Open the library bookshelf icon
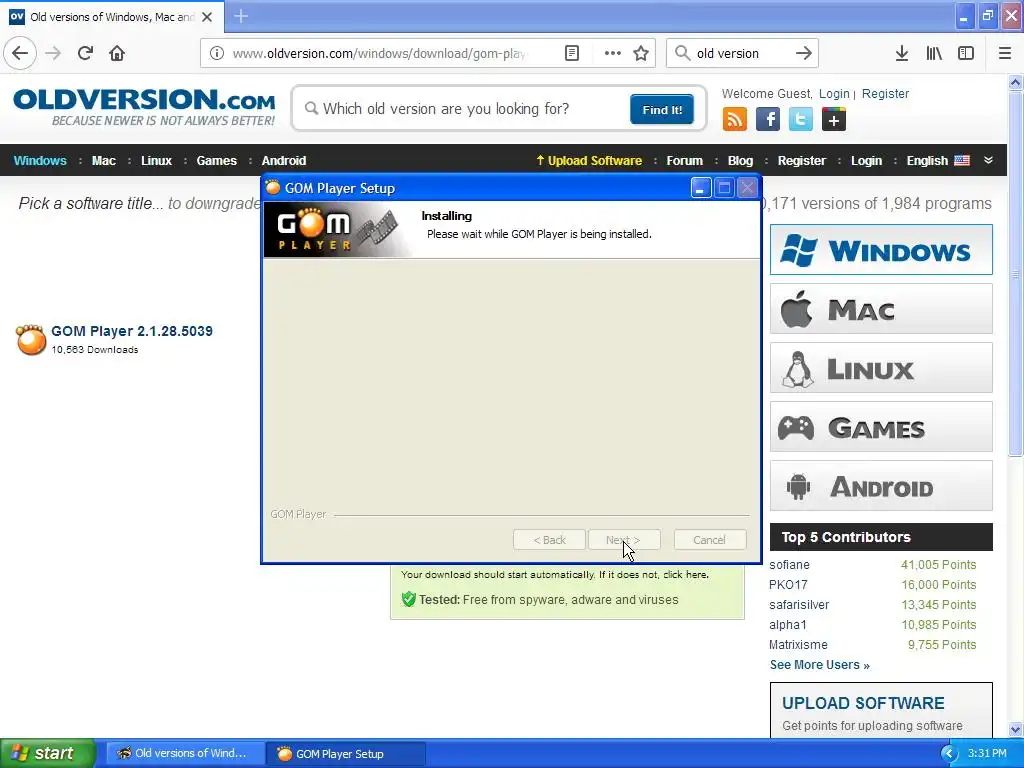Image resolution: width=1024 pixels, height=768 pixels. coord(934,54)
